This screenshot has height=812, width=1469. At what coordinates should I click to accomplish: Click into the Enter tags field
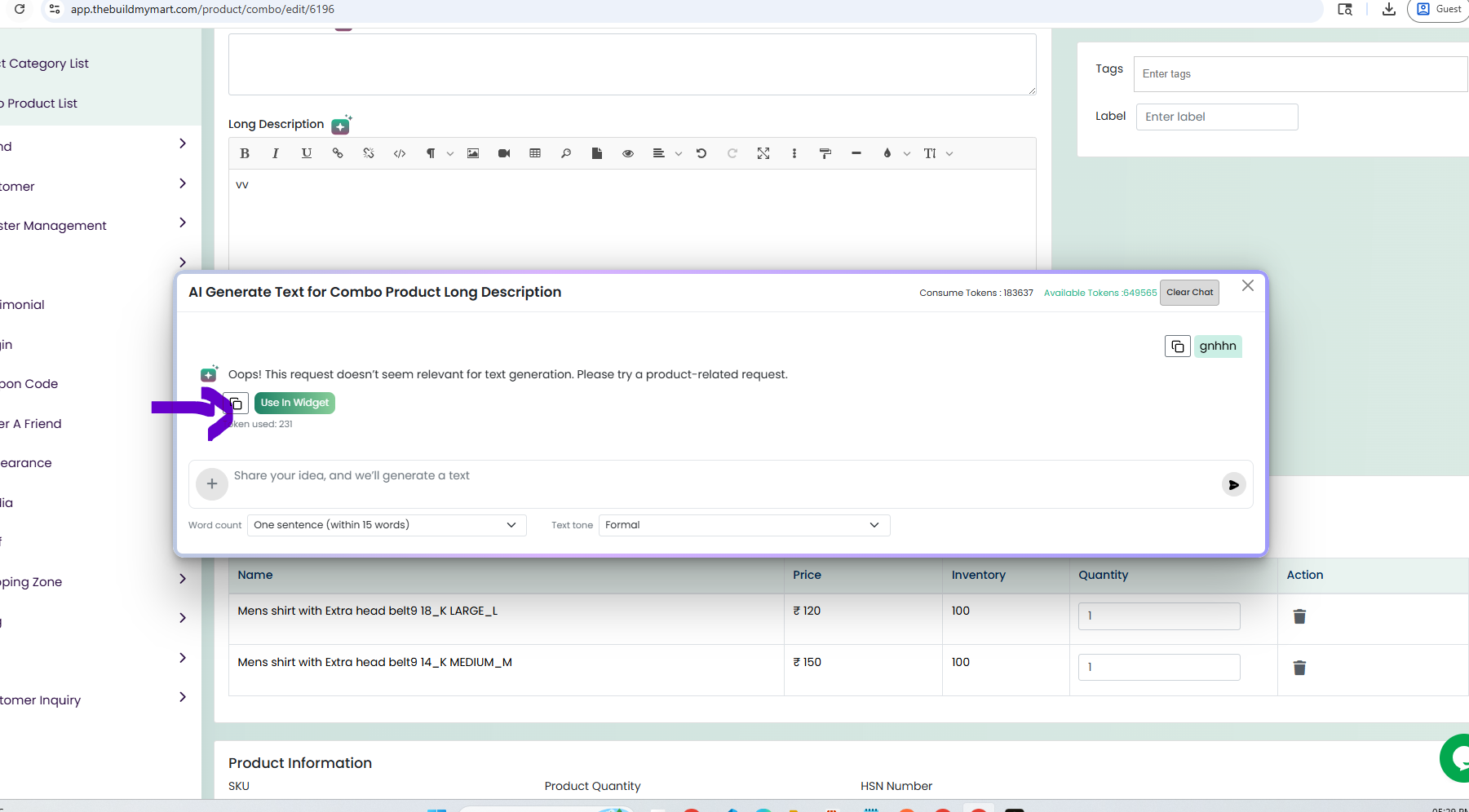coord(1301,74)
